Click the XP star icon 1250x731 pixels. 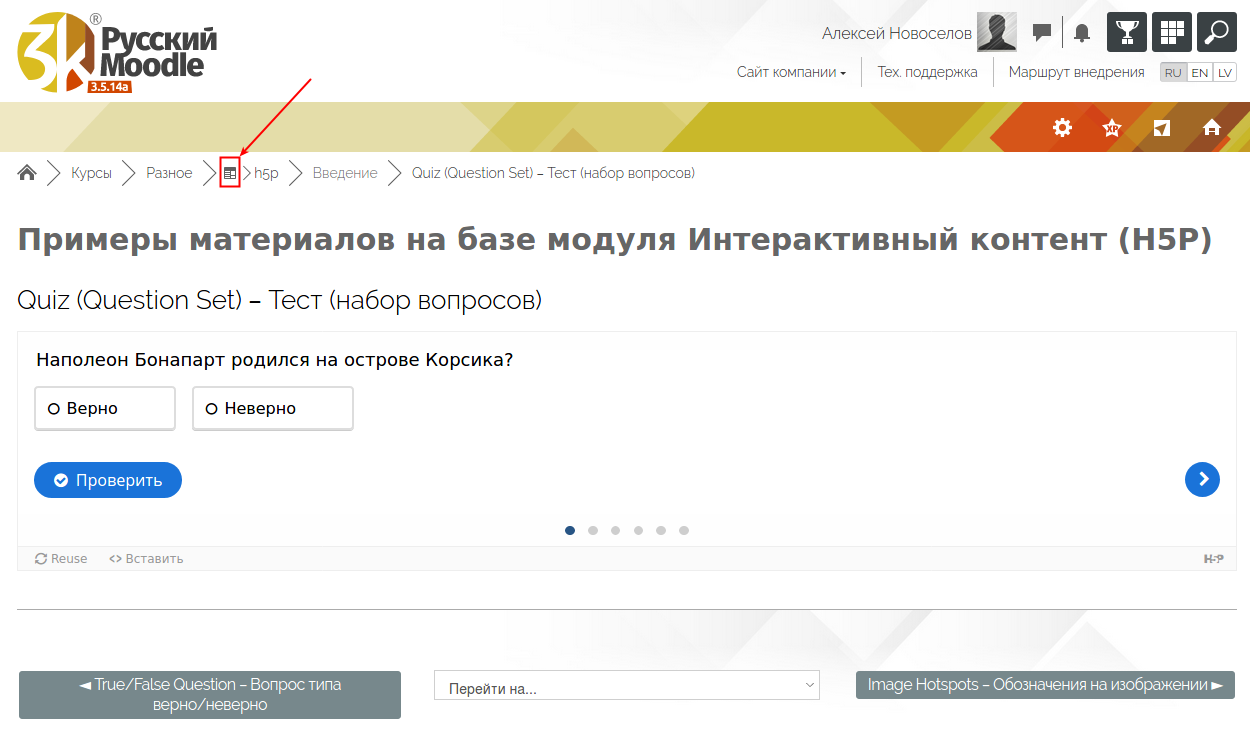point(1111,127)
